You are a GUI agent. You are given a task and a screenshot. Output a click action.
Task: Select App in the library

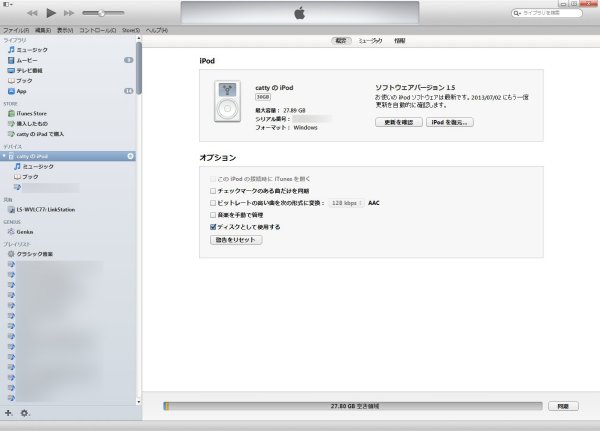click(17, 91)
